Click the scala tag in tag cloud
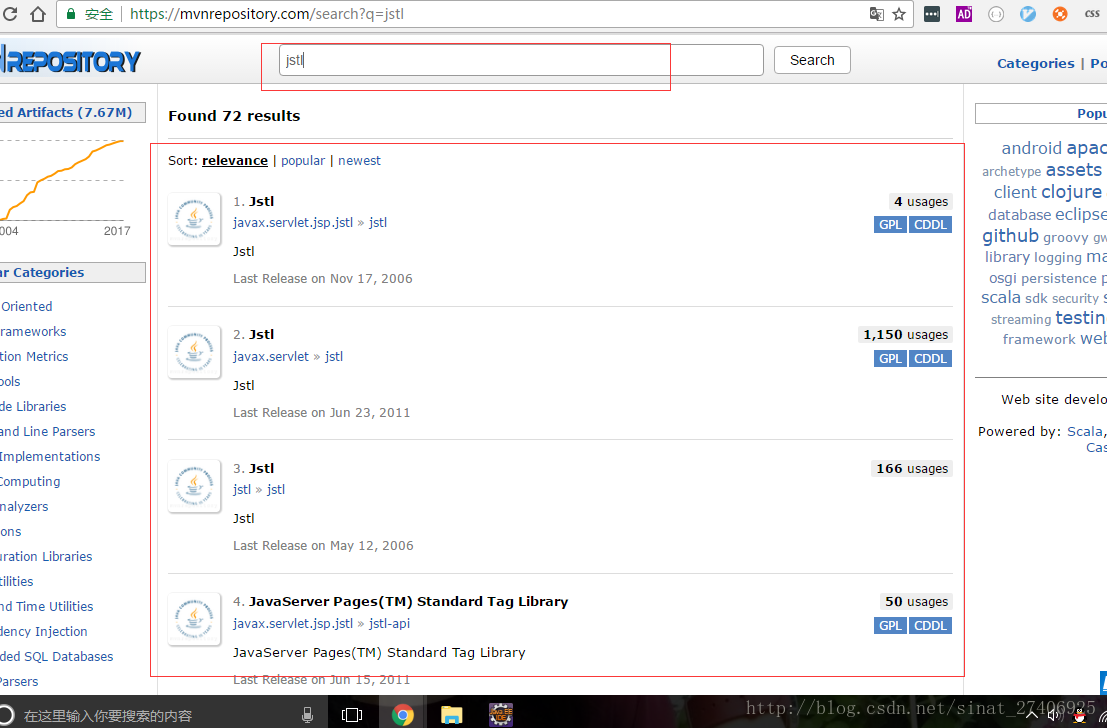This screenshot has width=1107, height=728. (1000, 298)
